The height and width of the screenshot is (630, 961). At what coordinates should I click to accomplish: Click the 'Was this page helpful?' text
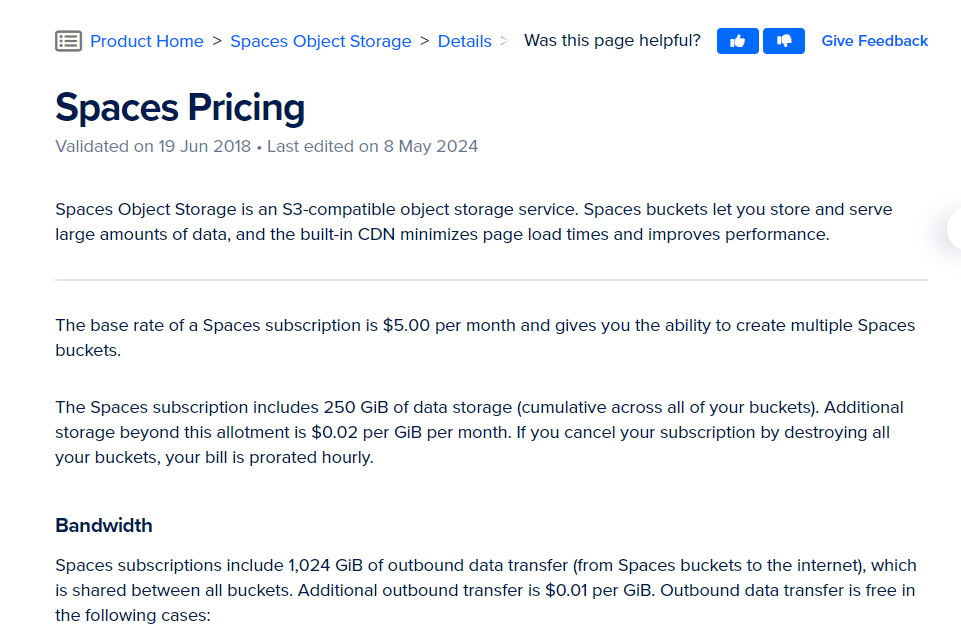(x=612, y=41)
